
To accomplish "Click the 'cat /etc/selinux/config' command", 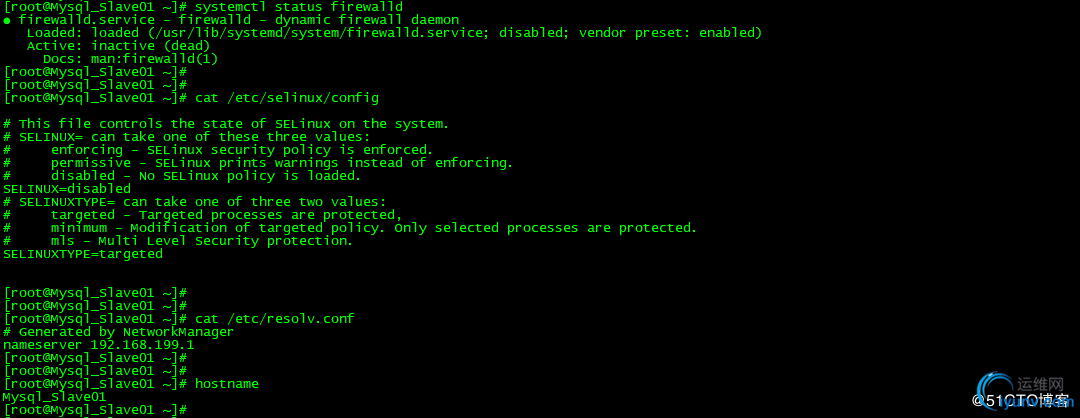I will [286, 98].
